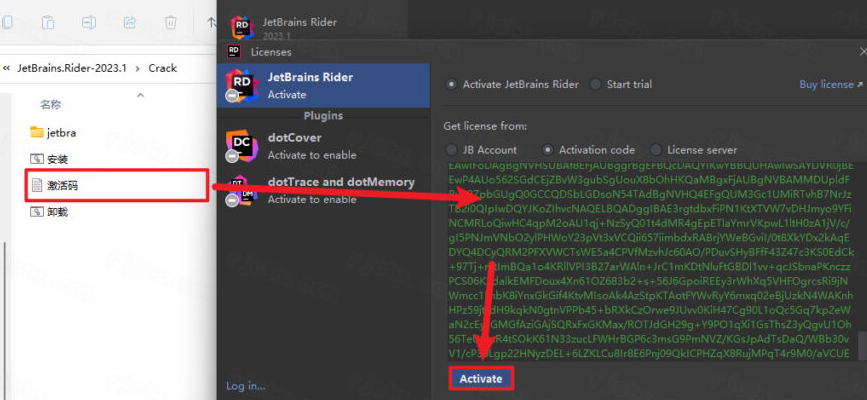Click the 卸载 file name
The height and width of the screenshot is (400, 867).
pyautogui.click(x=58, y=212)
